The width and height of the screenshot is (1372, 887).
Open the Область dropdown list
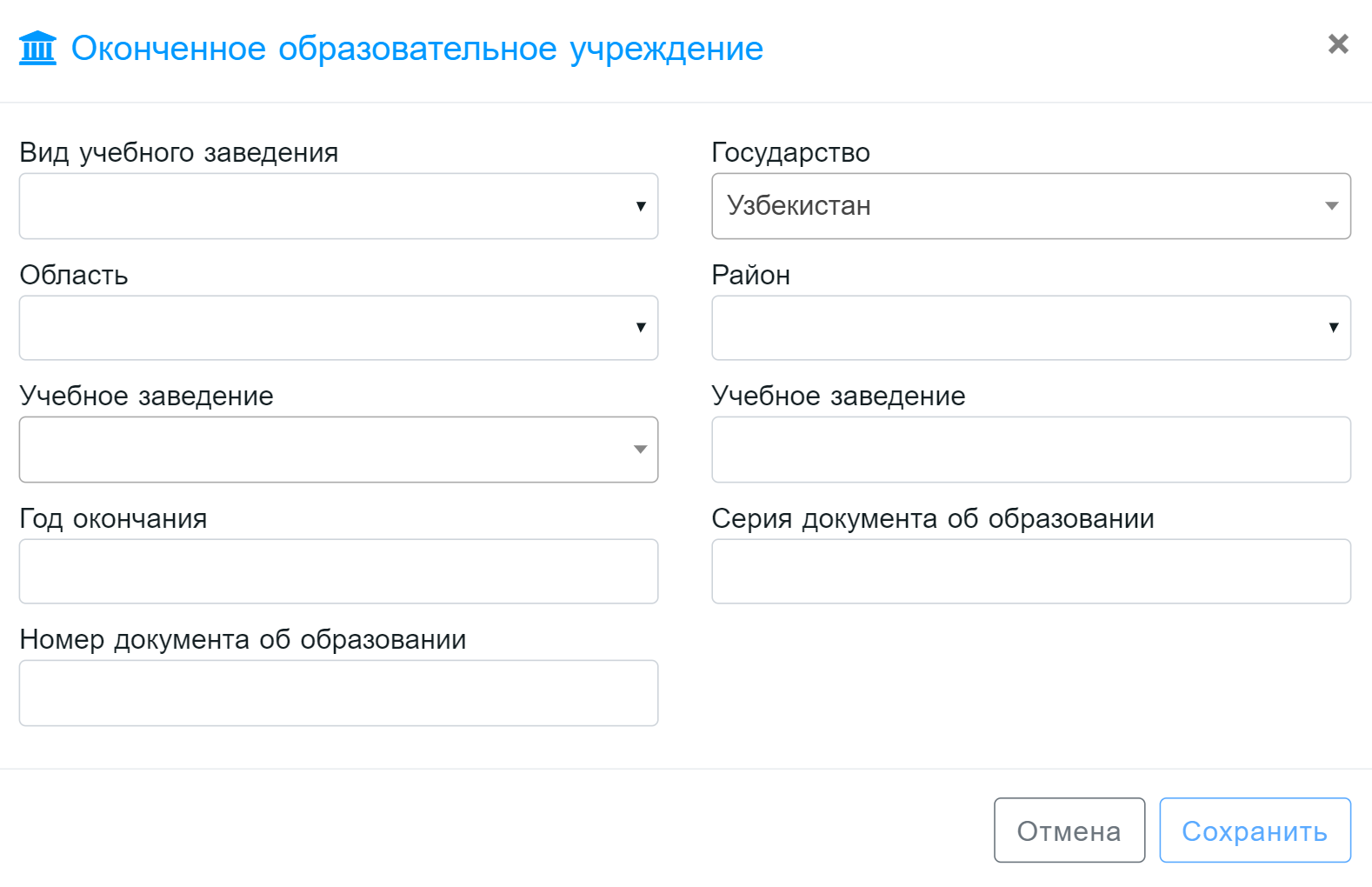[x=338, y=328]
